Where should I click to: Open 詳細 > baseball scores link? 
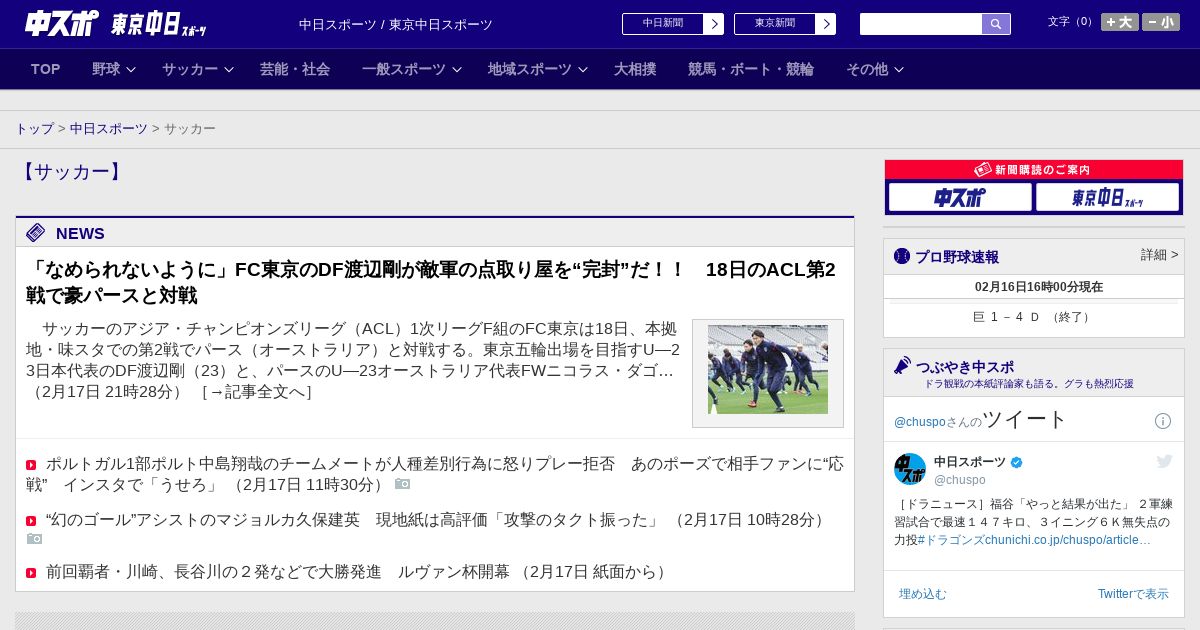(x=1160, y=255)
